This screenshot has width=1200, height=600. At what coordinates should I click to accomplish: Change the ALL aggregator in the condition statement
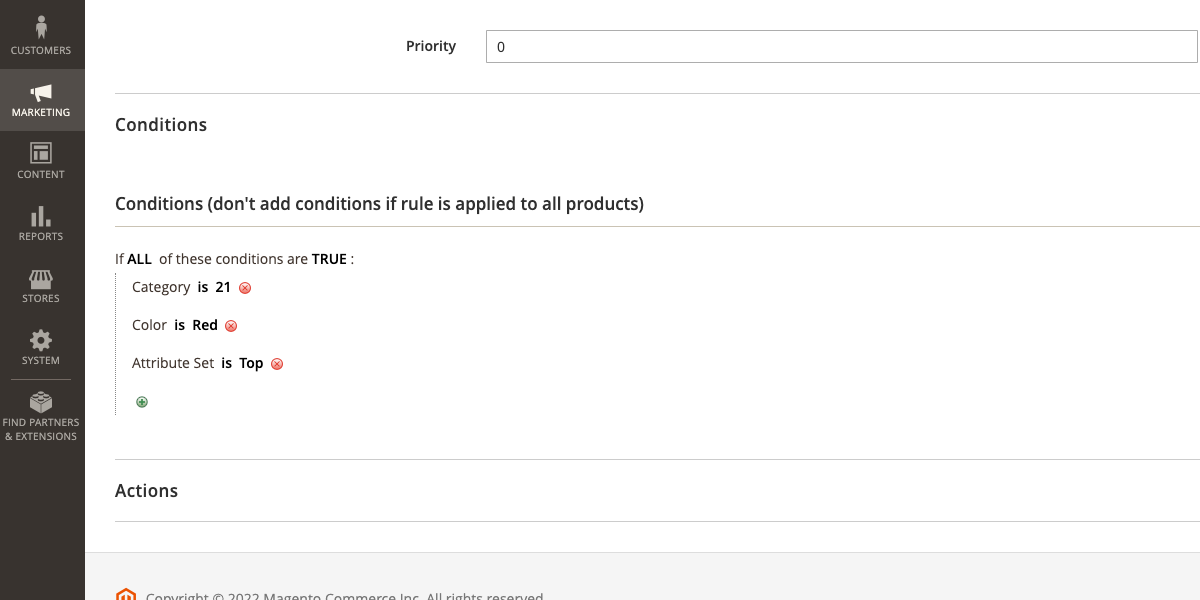[x=139, y=258]
